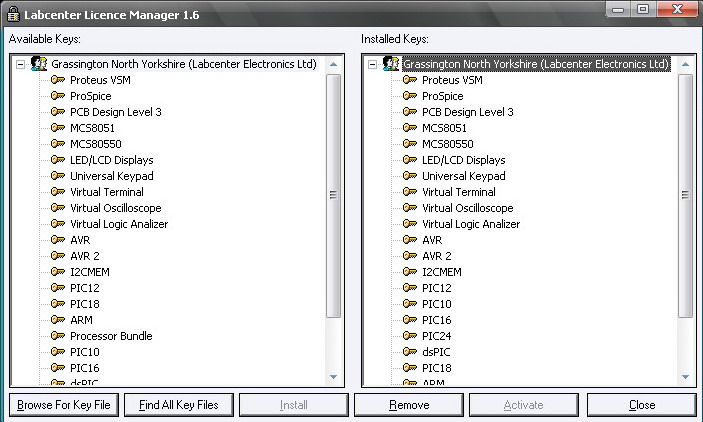Select I2CMEM in Installed Keys list

(442, 272)
